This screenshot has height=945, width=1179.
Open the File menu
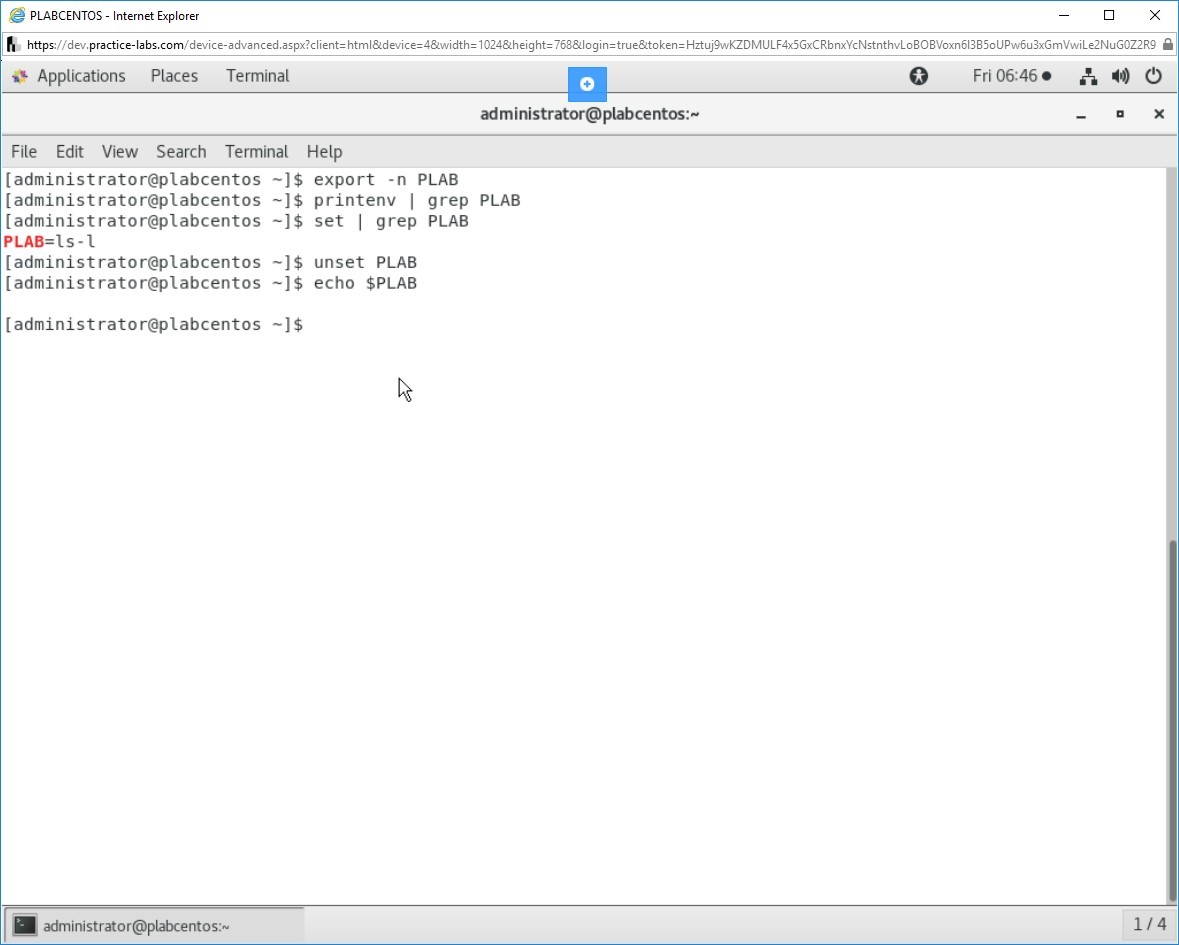click(24, 151)
